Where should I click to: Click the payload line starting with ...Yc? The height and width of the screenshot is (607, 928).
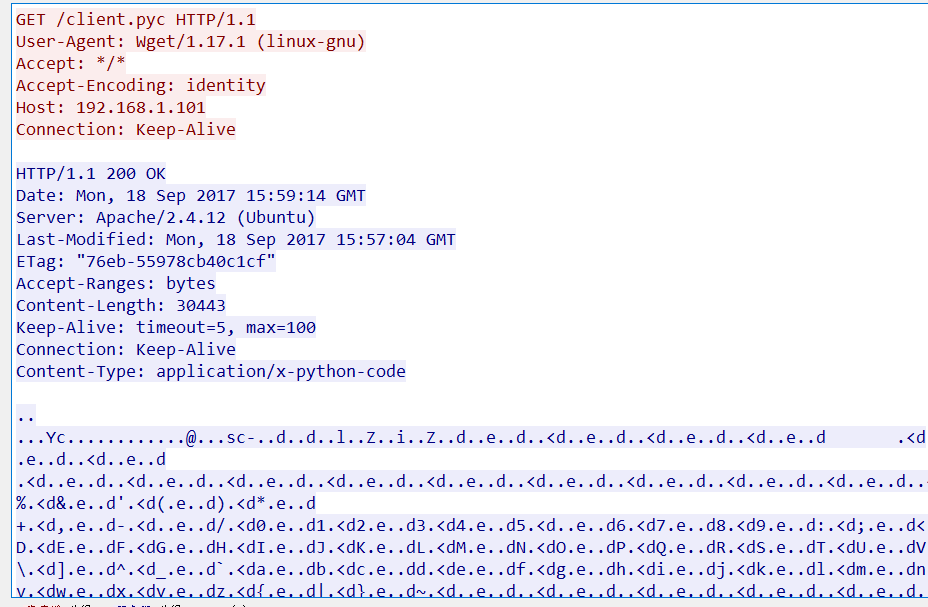[420, 437]
